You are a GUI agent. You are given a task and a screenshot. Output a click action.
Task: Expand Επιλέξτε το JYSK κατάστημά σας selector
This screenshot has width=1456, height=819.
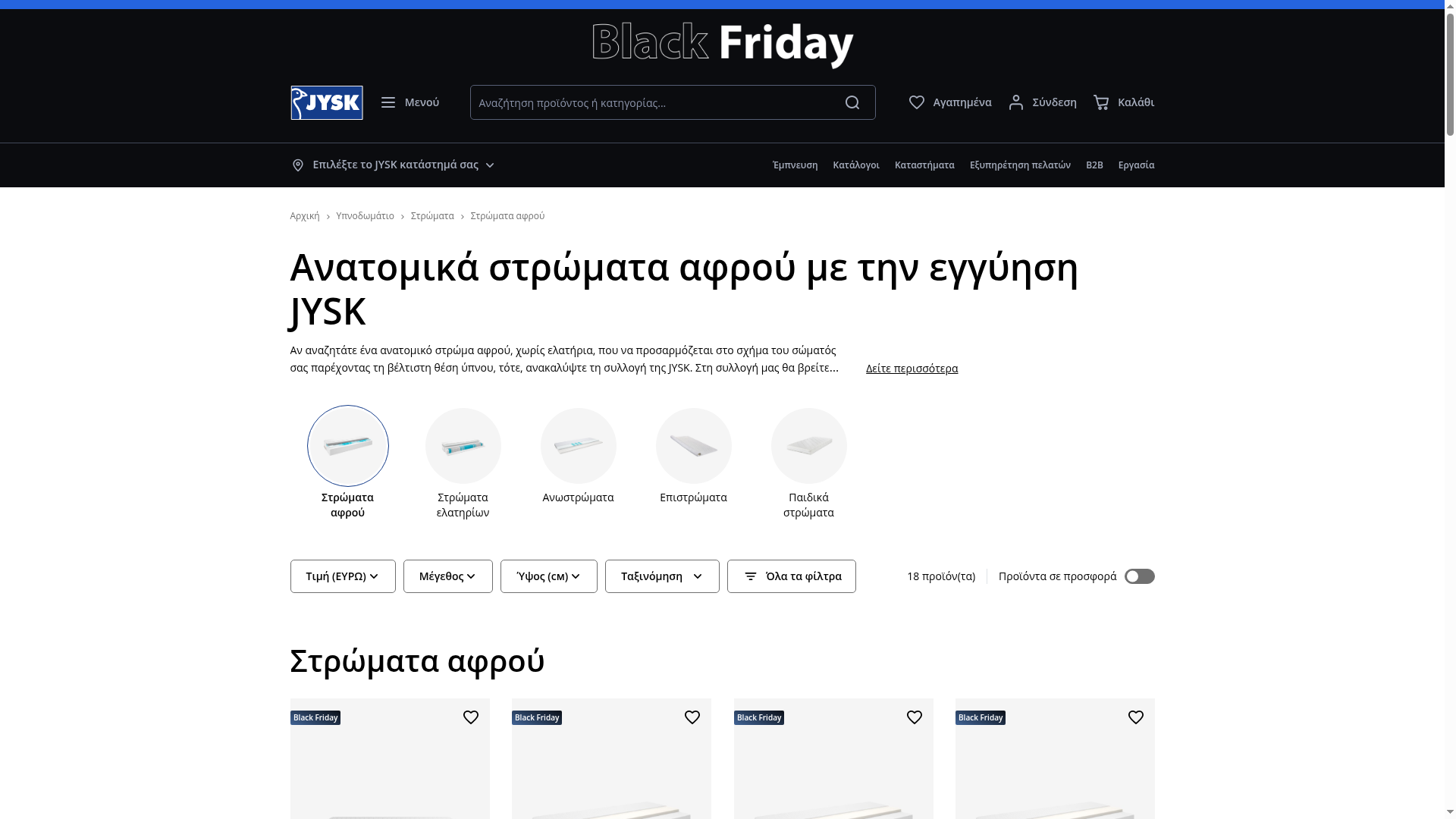coord(393,165)
